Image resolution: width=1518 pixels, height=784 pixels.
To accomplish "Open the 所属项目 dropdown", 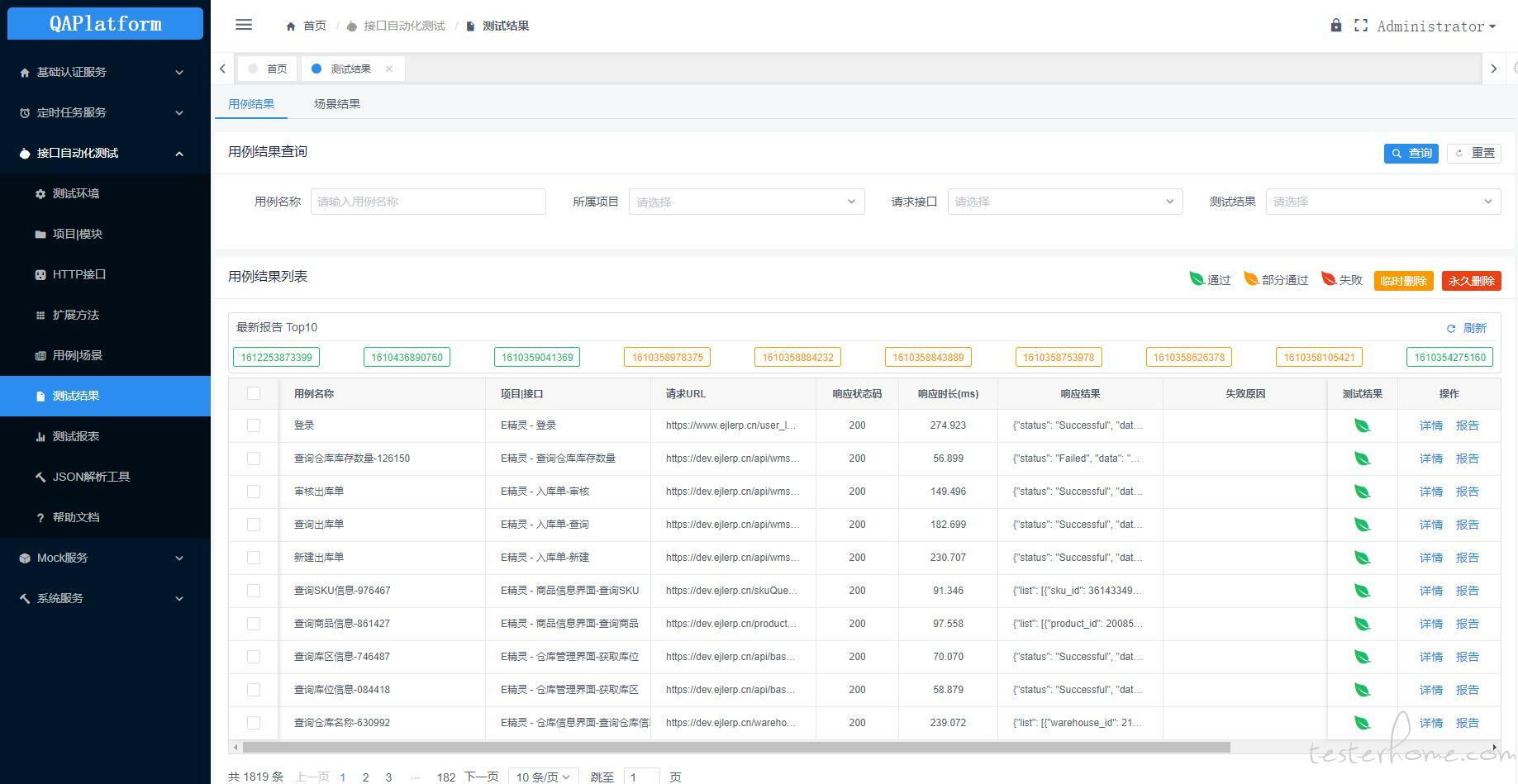I will click(x=747, y=202).
